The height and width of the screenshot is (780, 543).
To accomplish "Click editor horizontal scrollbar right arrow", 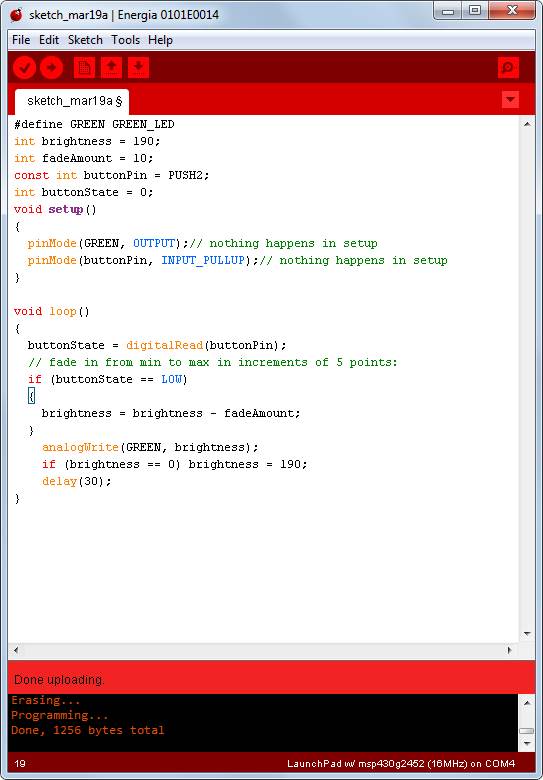I will click(x=509, y=650).
